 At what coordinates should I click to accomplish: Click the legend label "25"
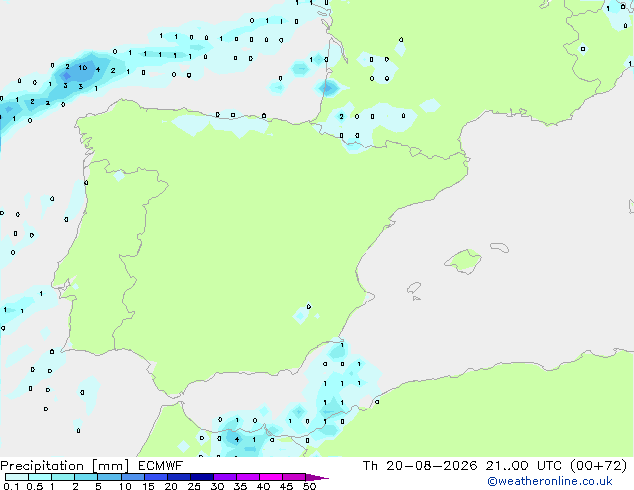[194, 486]
